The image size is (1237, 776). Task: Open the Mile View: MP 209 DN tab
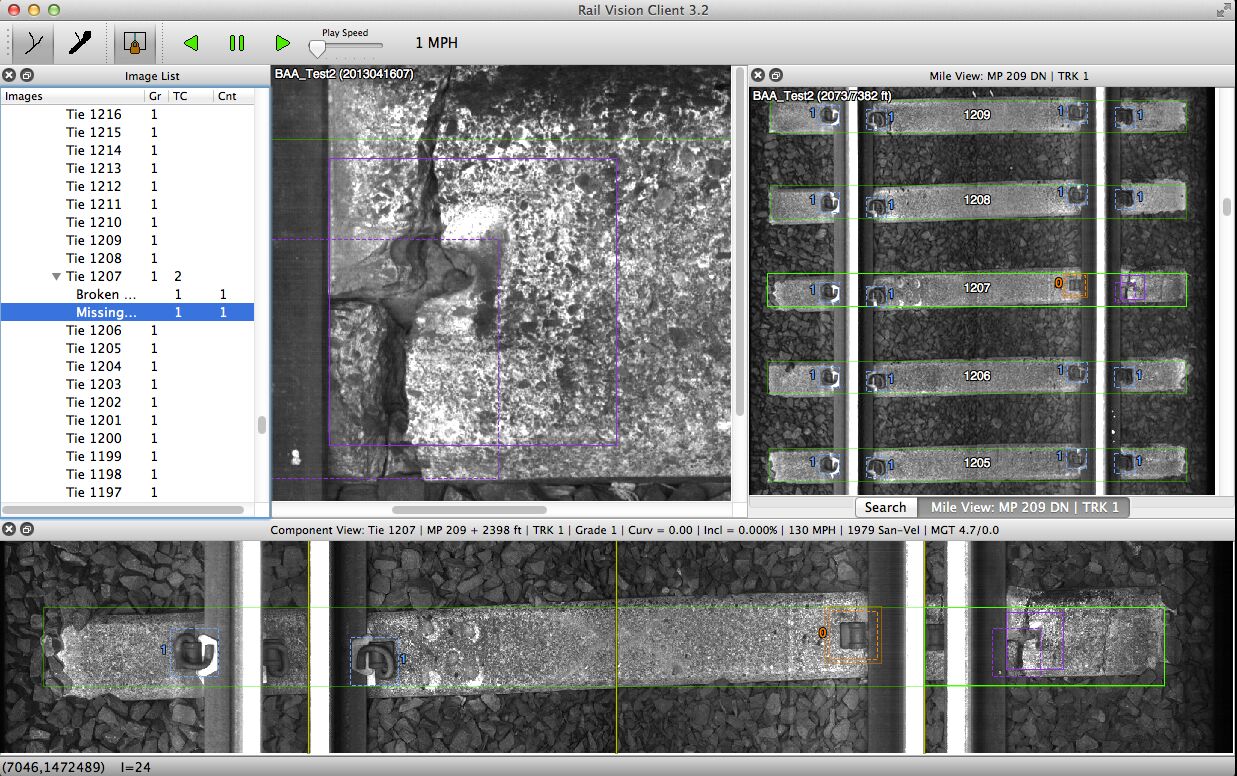click(1024, 508)
